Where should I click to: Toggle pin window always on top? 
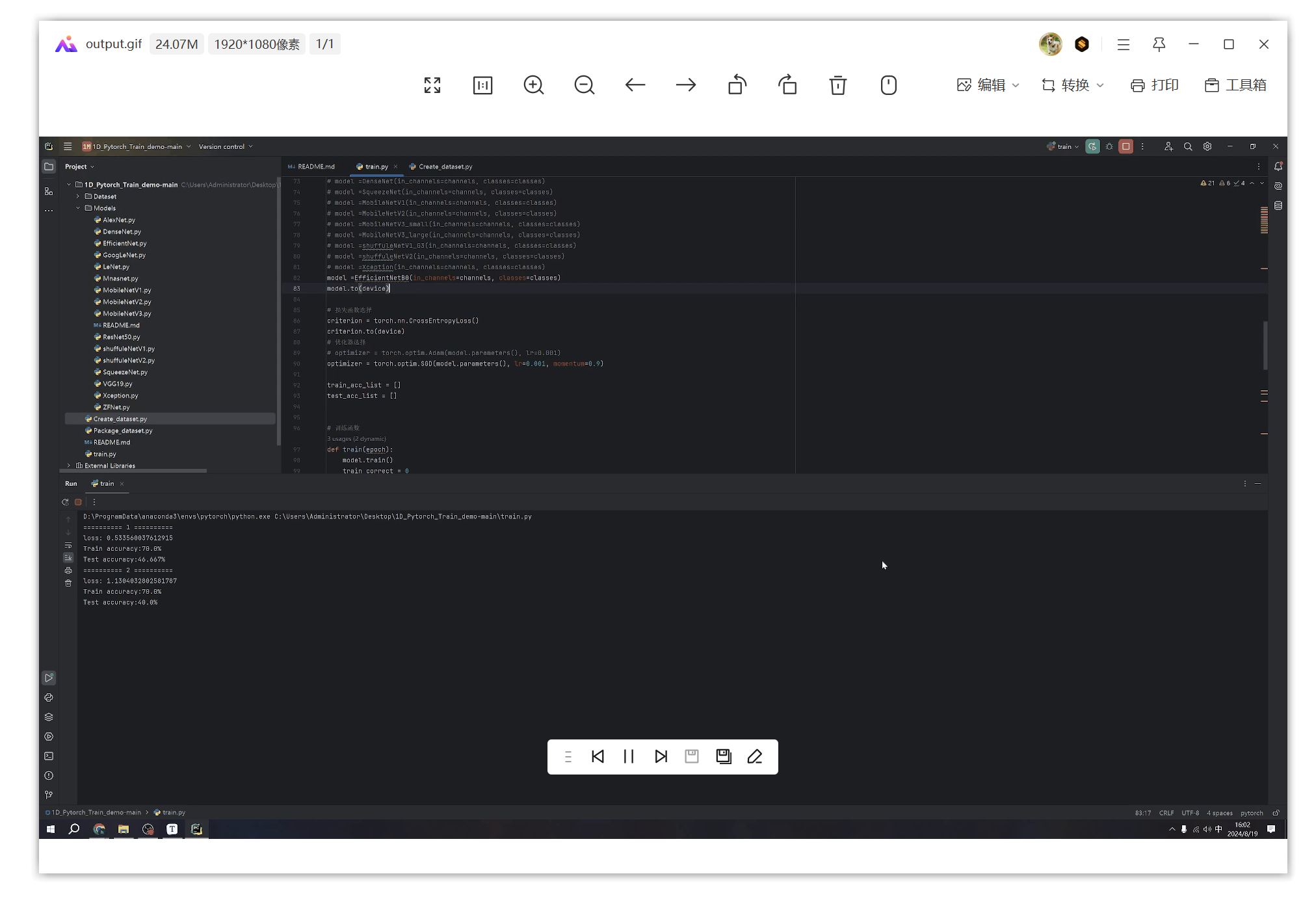click(1159, 44)
